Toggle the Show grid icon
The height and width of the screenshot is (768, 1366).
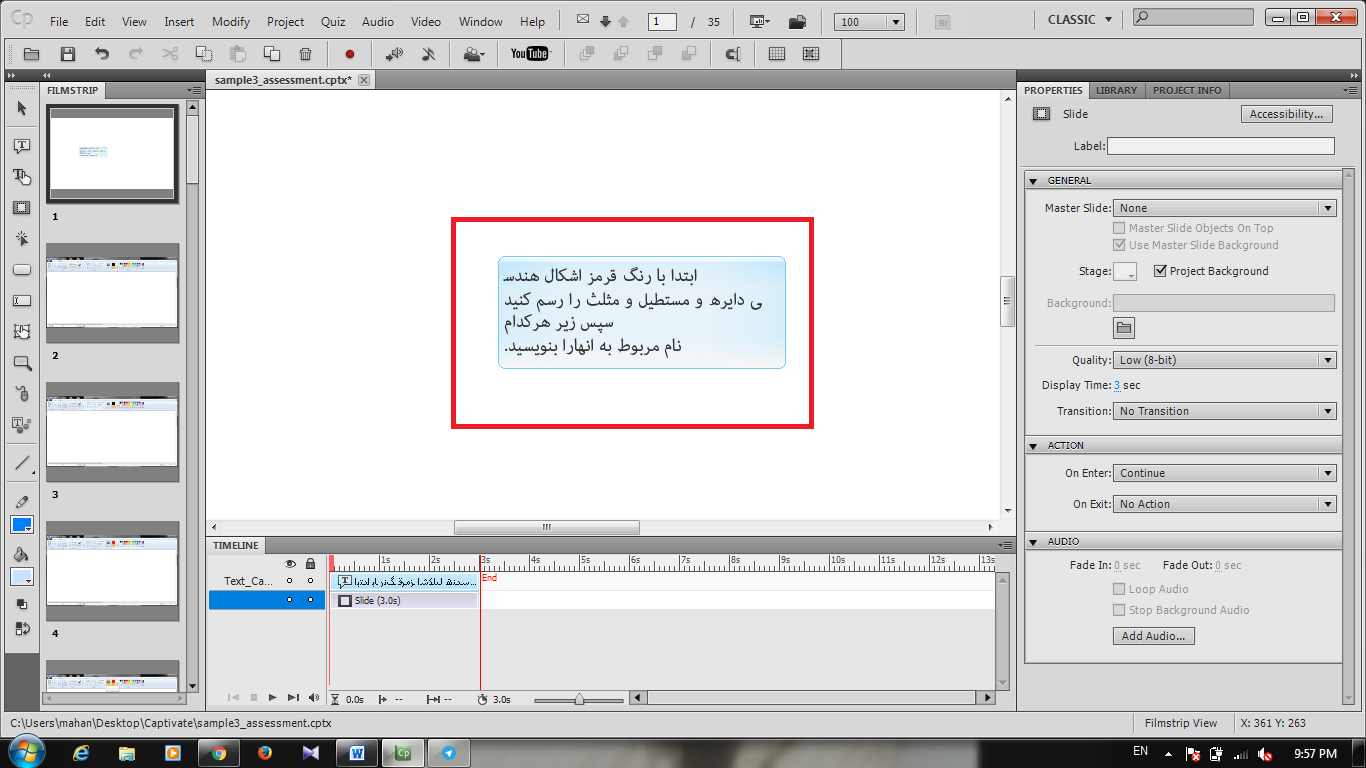(777, 54)
